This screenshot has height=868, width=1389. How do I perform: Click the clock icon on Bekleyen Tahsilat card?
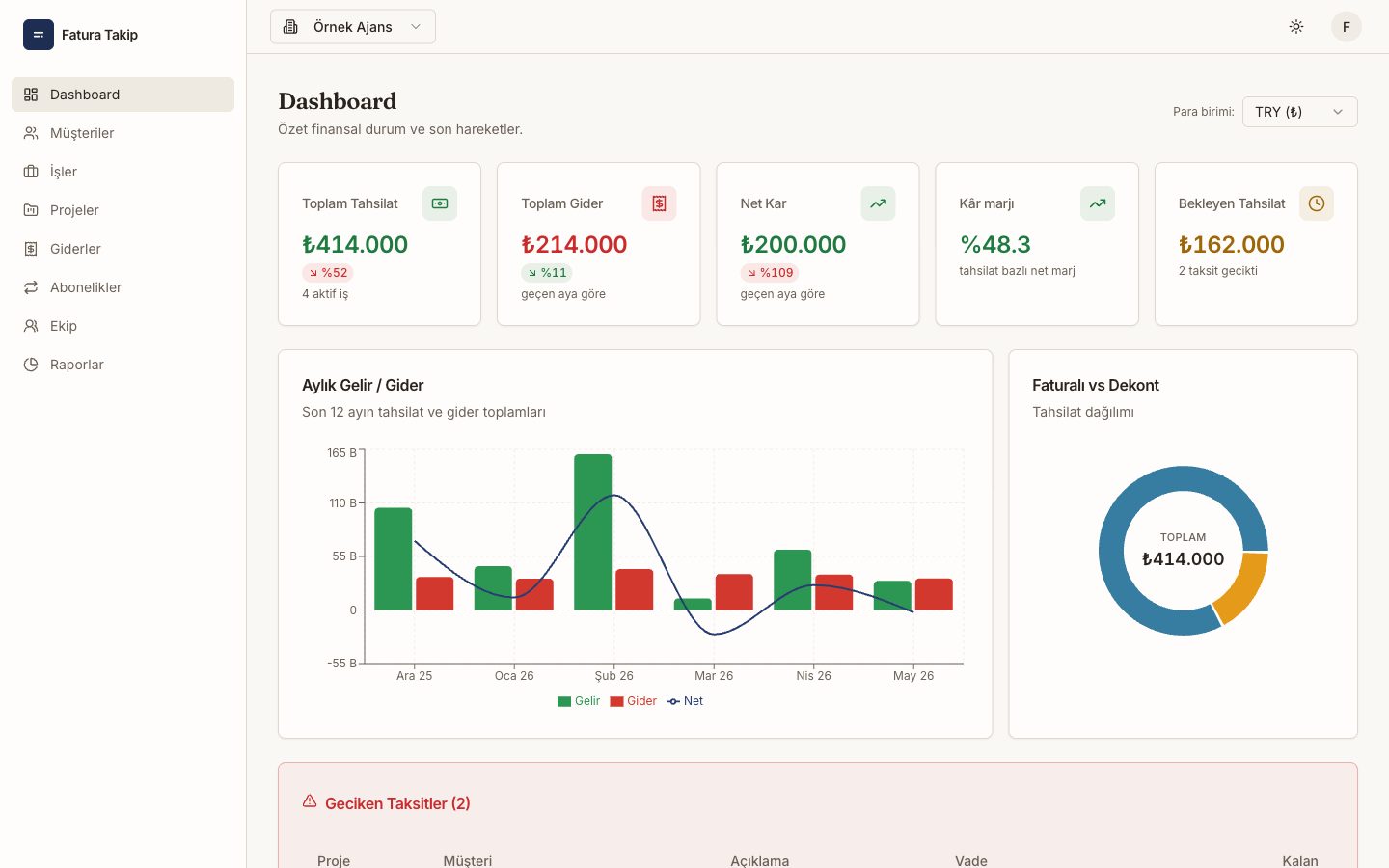pos(1317,203)
